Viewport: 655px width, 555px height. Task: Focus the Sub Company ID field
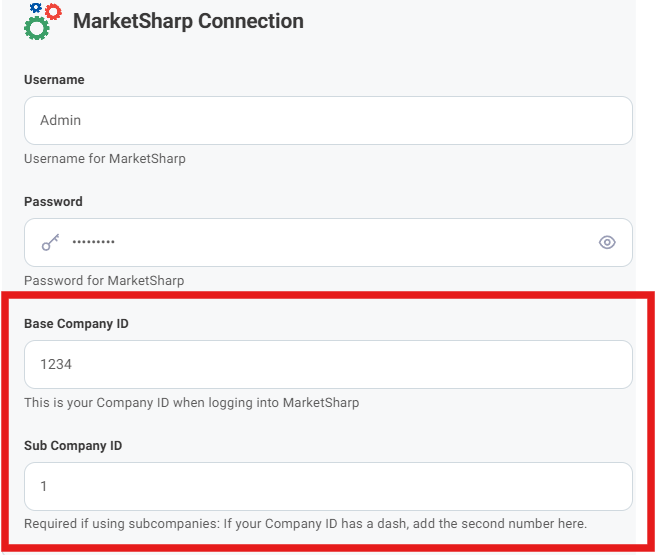(328, 486)
